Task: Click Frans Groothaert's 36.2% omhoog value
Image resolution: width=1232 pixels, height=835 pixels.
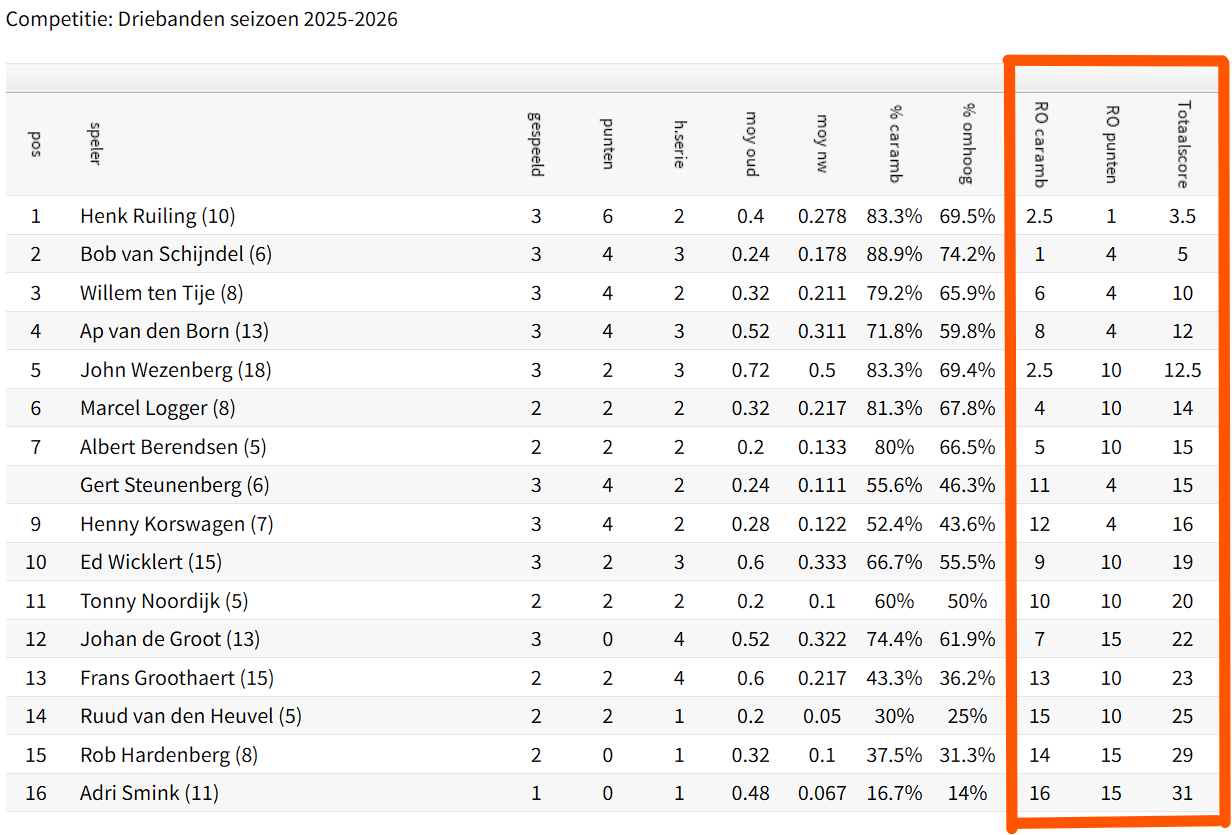Action: (967, 678)
